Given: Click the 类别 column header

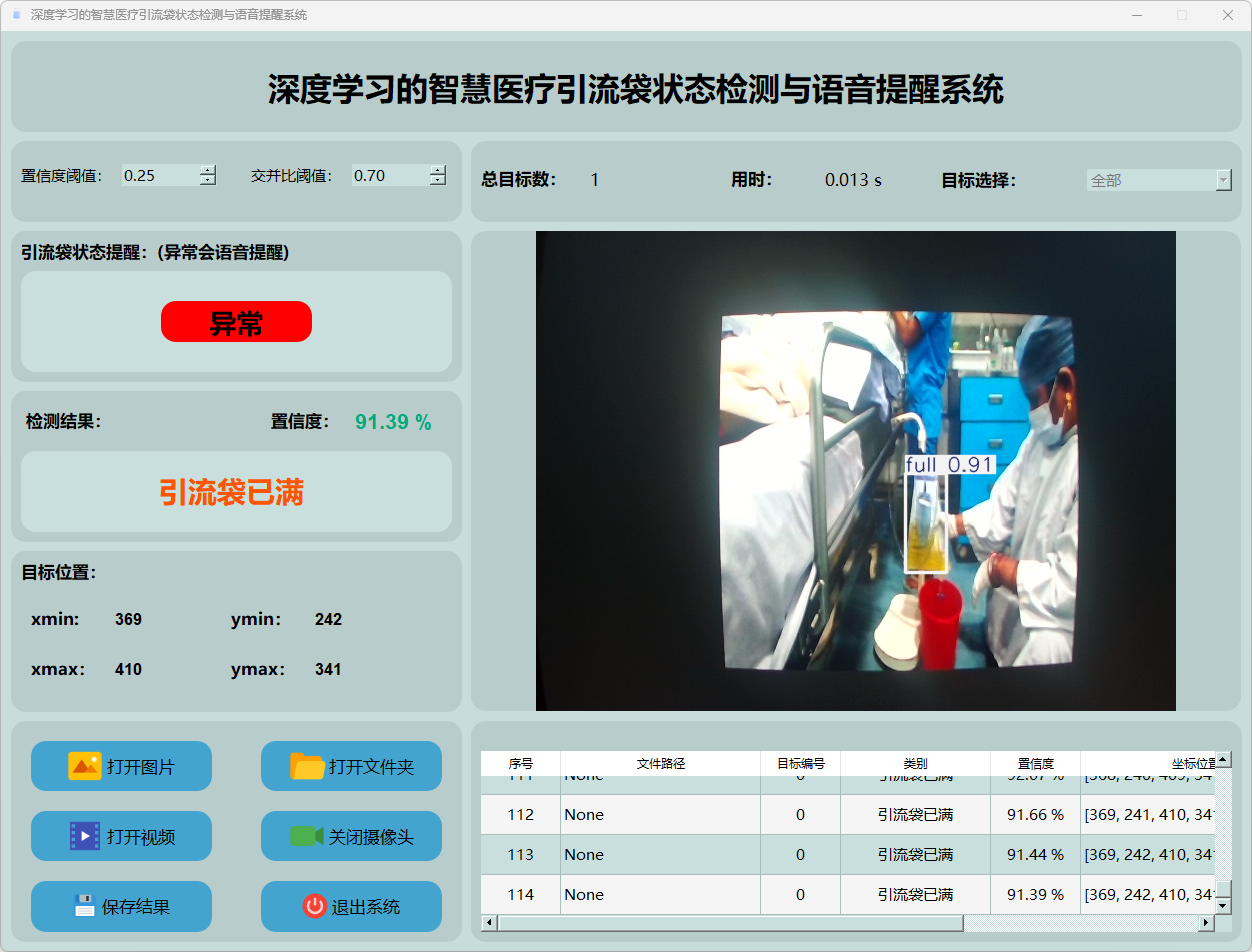Looking at the screenshot, I should pyautogui.click(x=915, y=763).
